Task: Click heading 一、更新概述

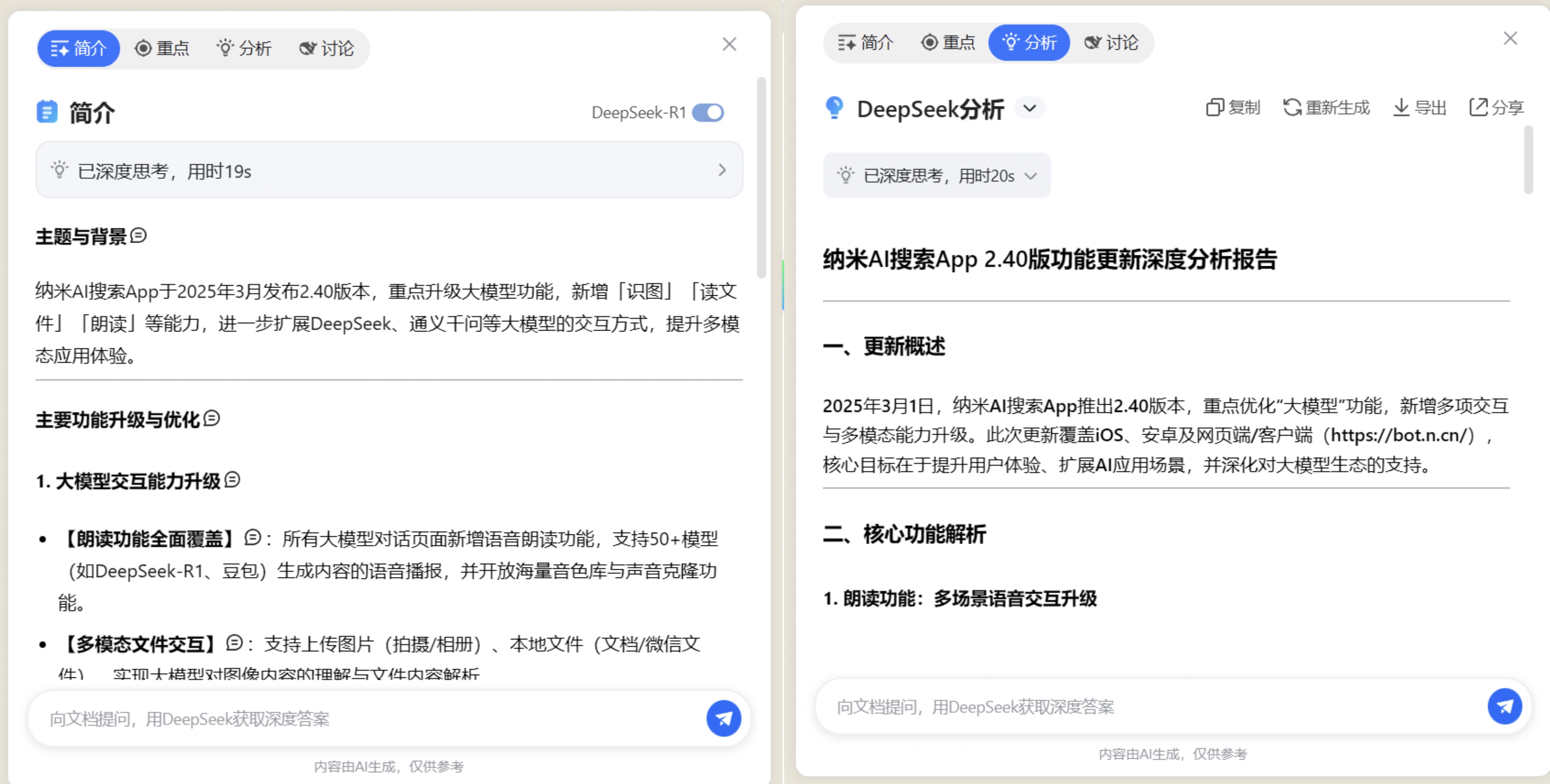Action: (x=884, y=346)
